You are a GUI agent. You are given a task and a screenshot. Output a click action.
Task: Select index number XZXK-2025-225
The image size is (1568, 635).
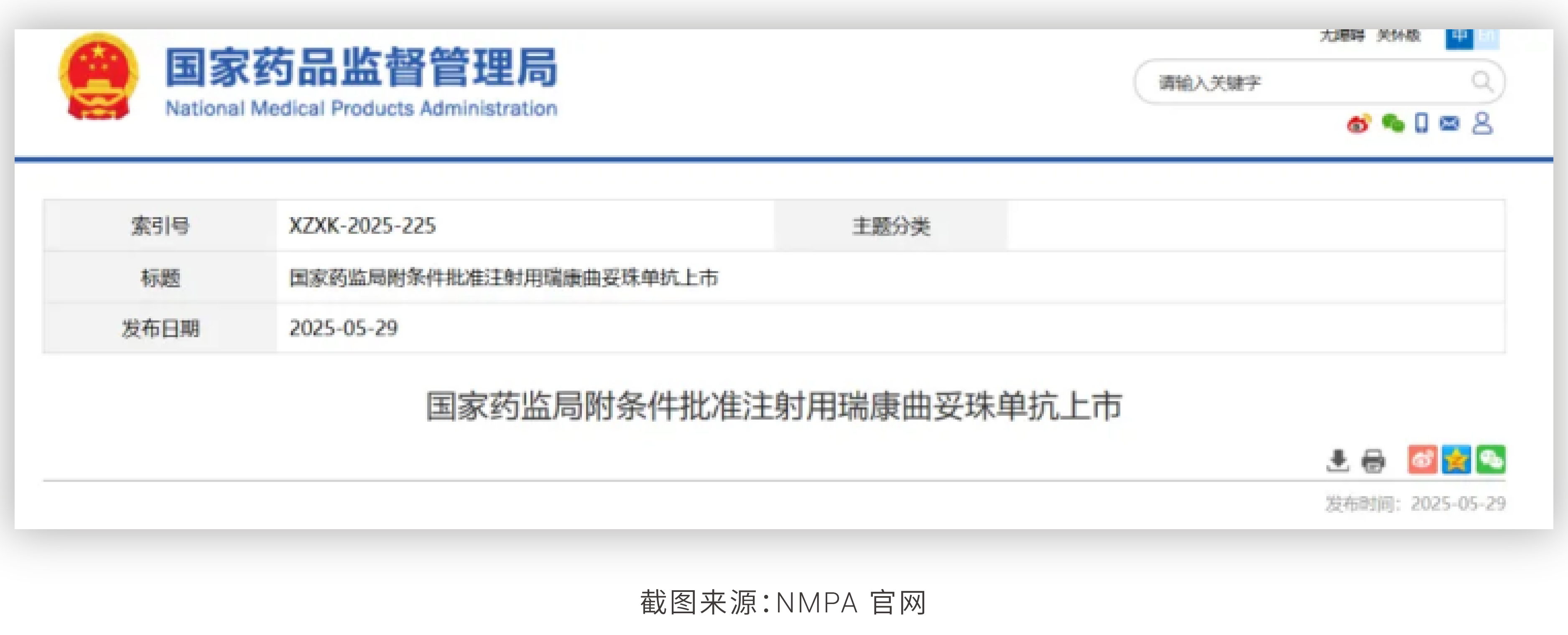[362, 225]
